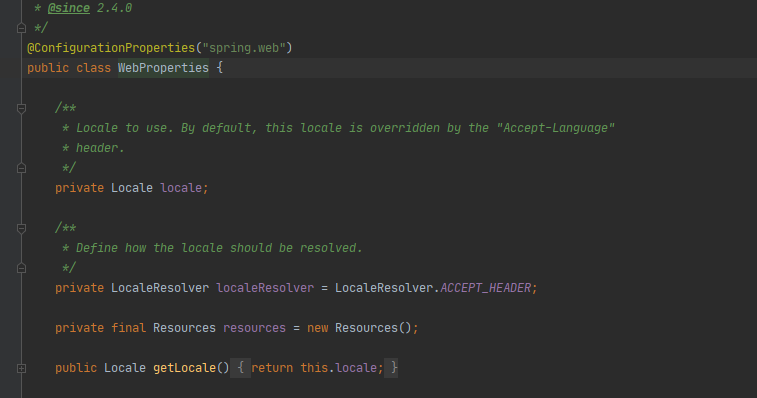757x398 pixels.
Task: Click the 'return' keyword
Action: [x=272, y=368]
